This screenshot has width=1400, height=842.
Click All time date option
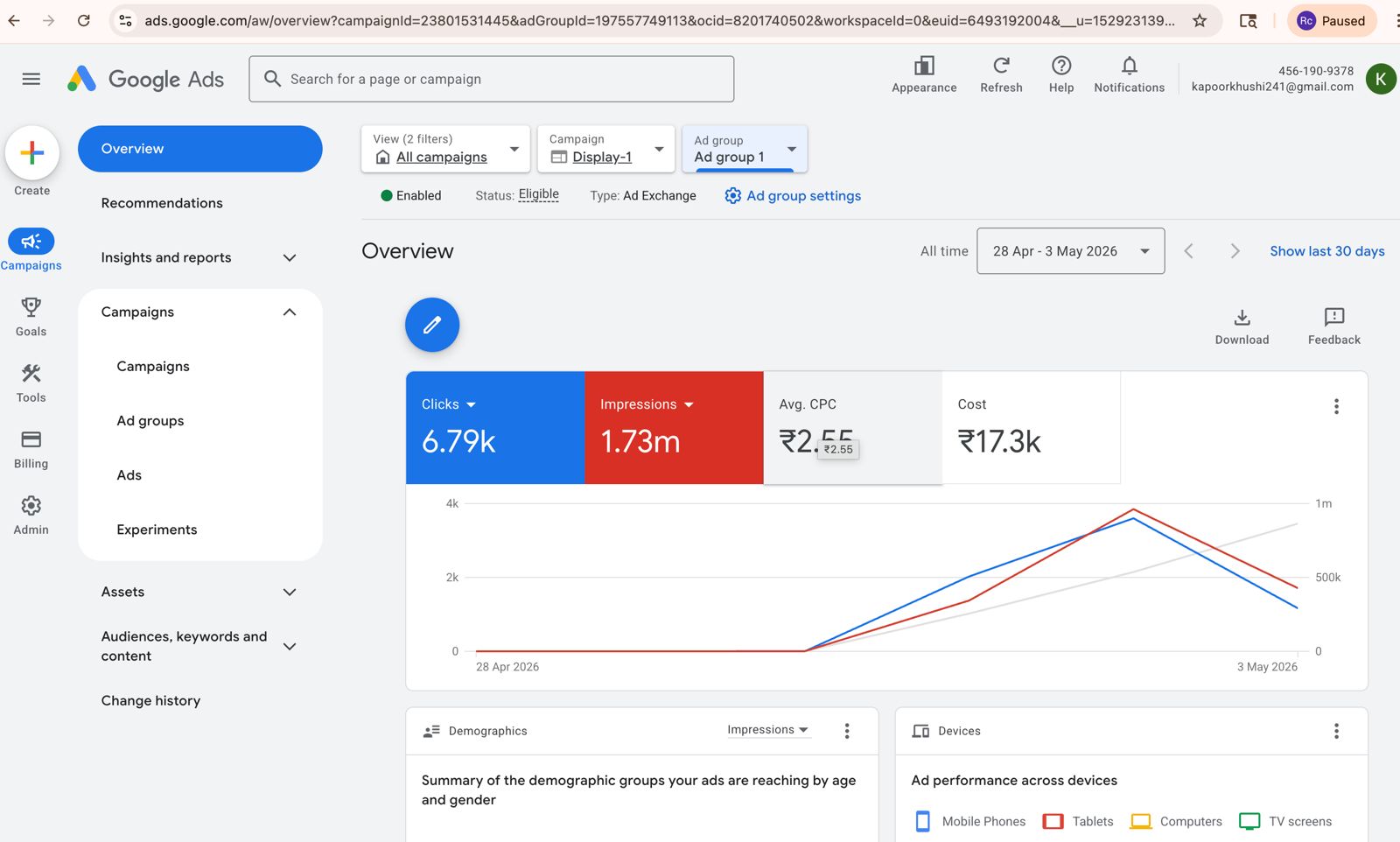(x=944, y=251)
